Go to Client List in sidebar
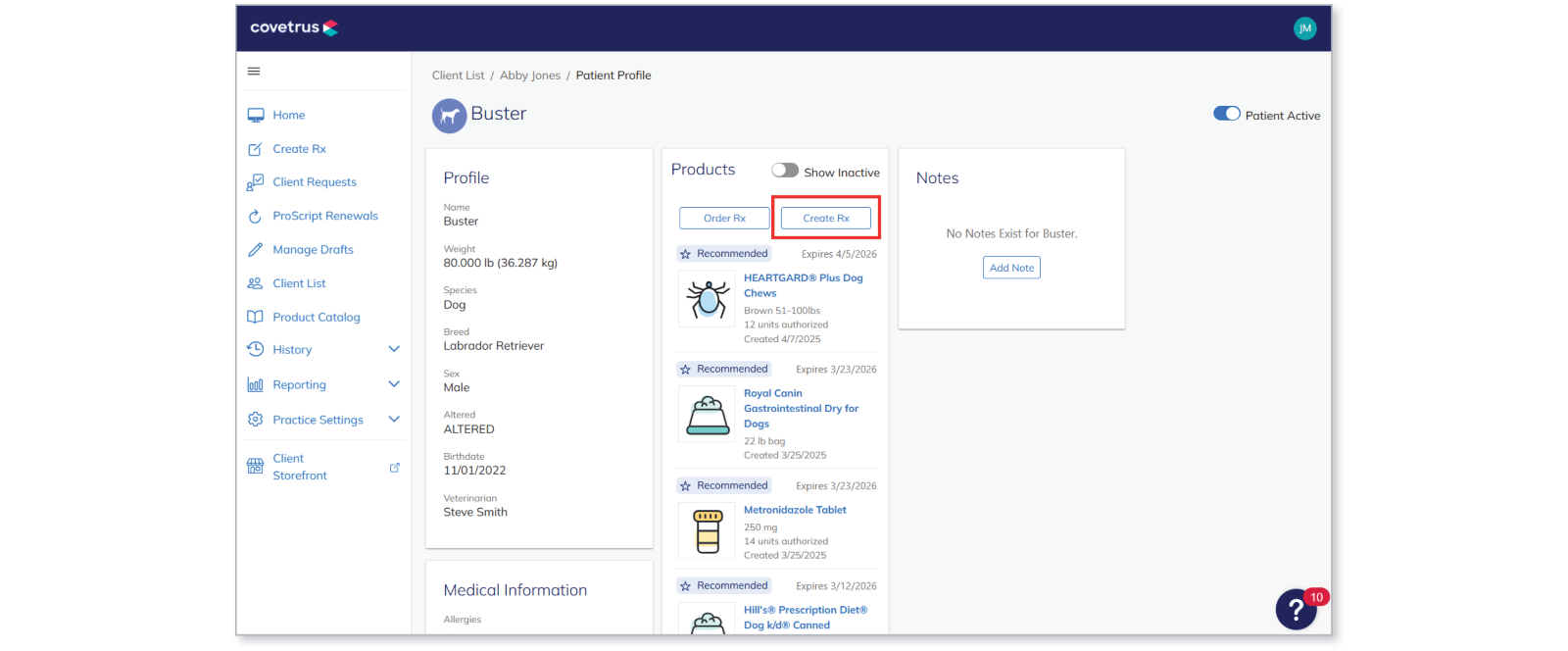 [299, 283]
